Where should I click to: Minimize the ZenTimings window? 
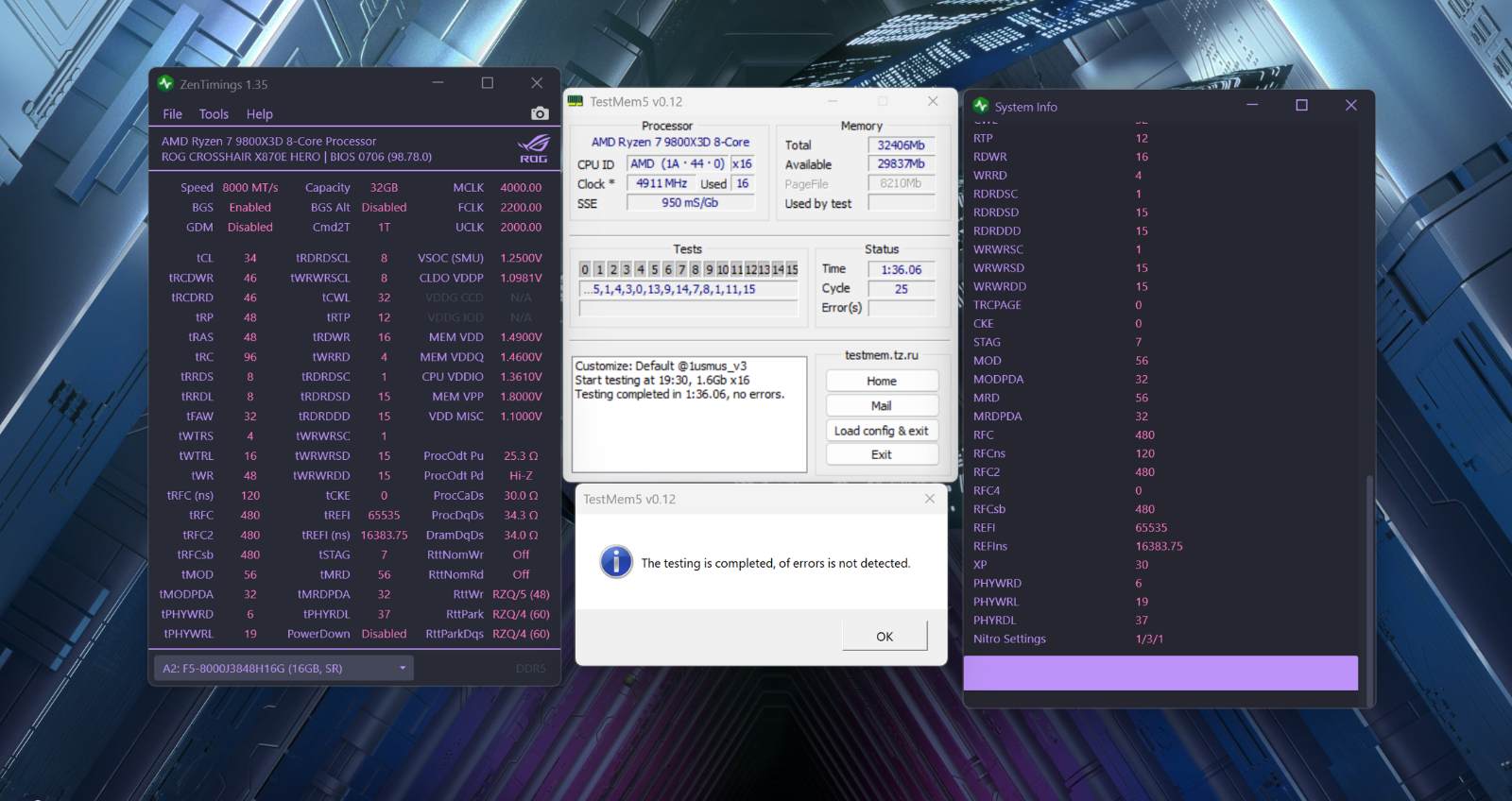pos(438,82)
